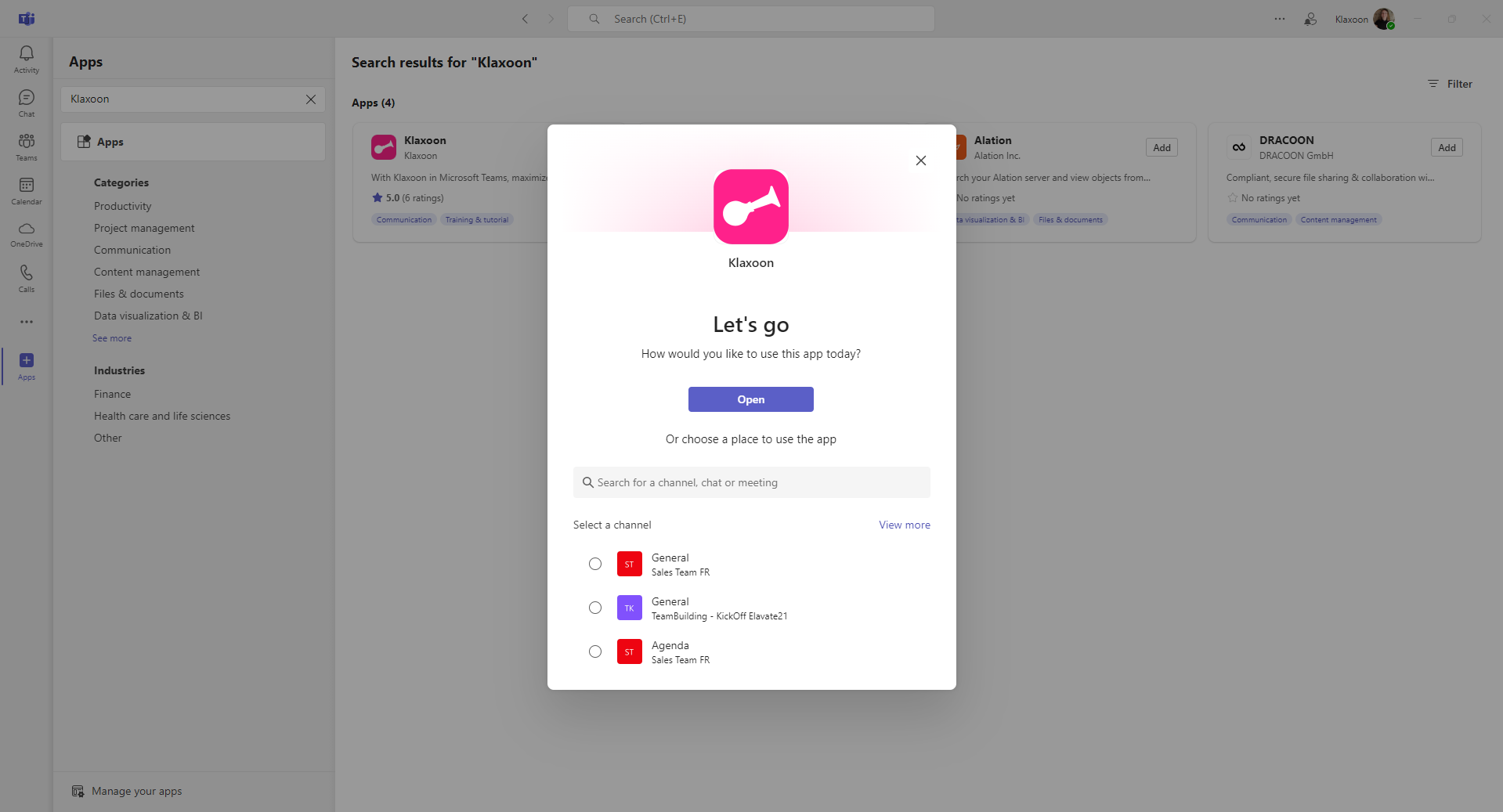Close the Klaxoon dialog

point(920,161)
